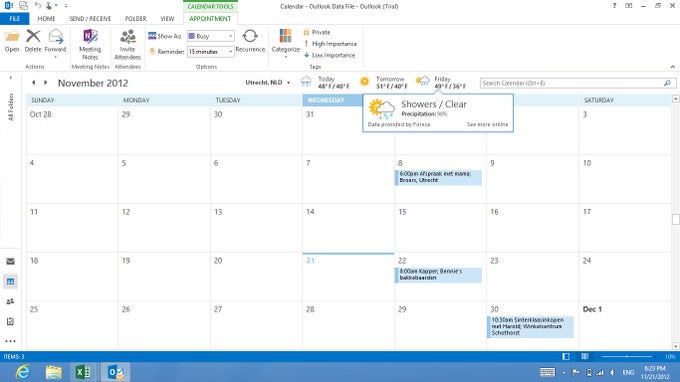Switch to Reading view in status bar

[585, 356]
